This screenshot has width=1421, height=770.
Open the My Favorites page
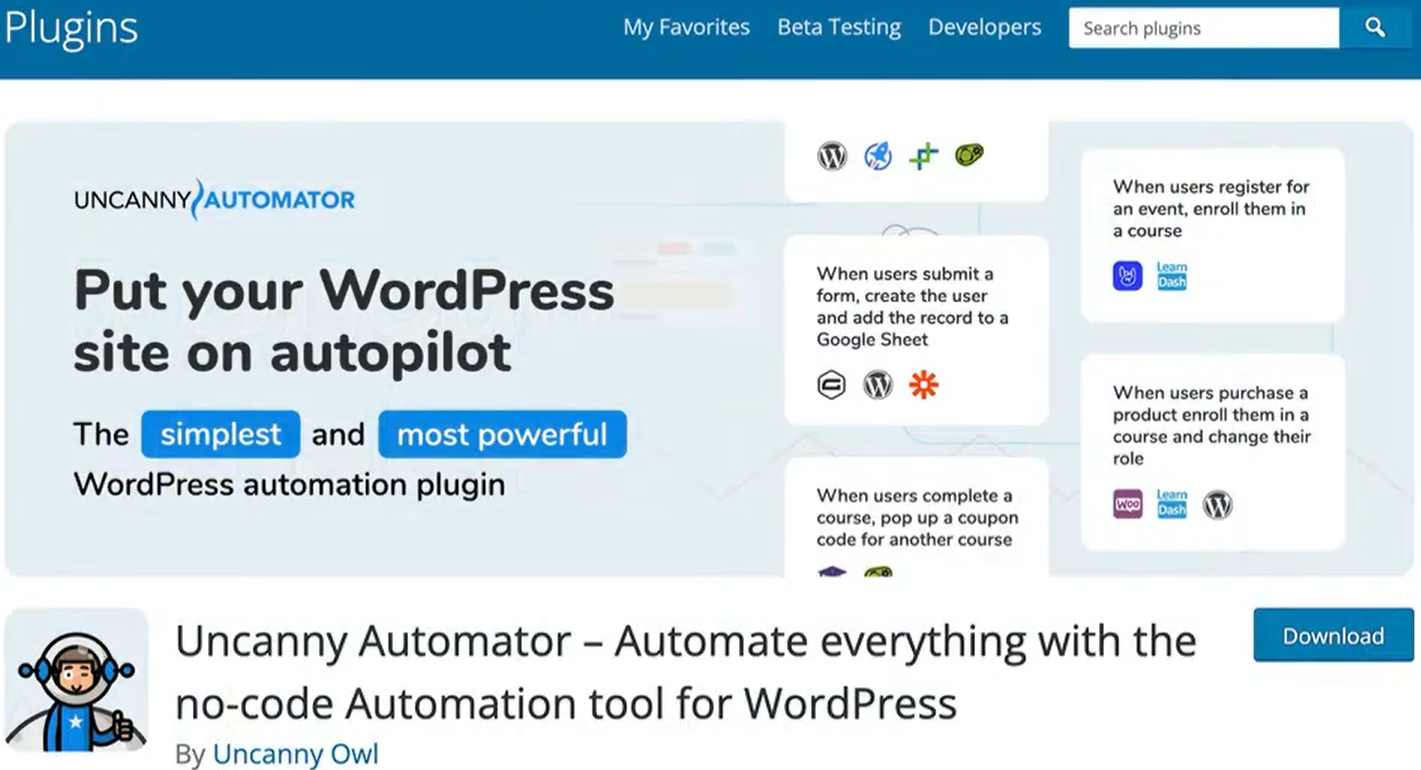686,28
